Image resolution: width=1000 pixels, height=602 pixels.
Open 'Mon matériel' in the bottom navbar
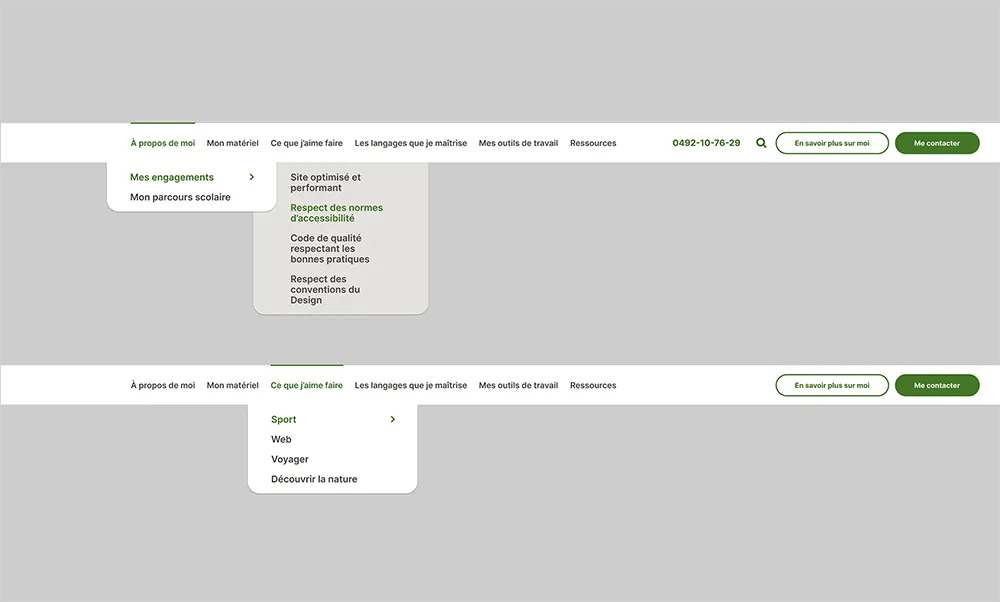coord(233,385)
